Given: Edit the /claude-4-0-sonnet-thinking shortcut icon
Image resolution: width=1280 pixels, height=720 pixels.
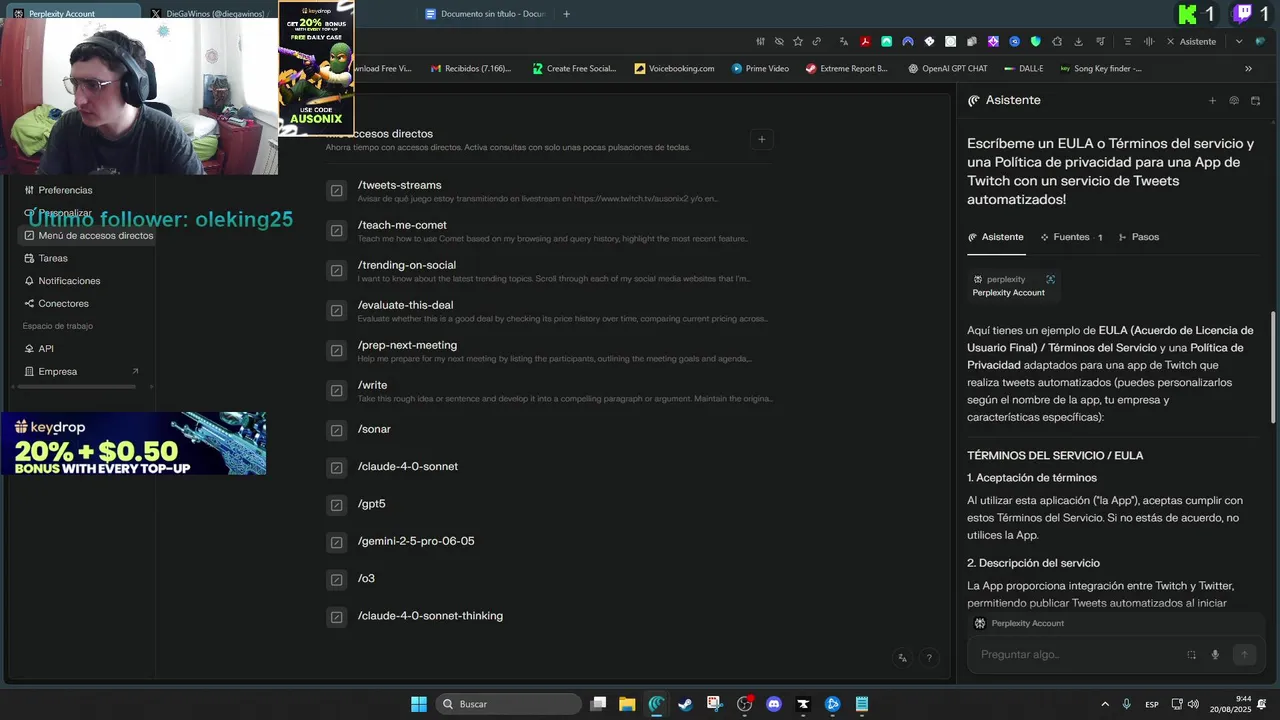Looking at the screenshot, I should (336, 617).
